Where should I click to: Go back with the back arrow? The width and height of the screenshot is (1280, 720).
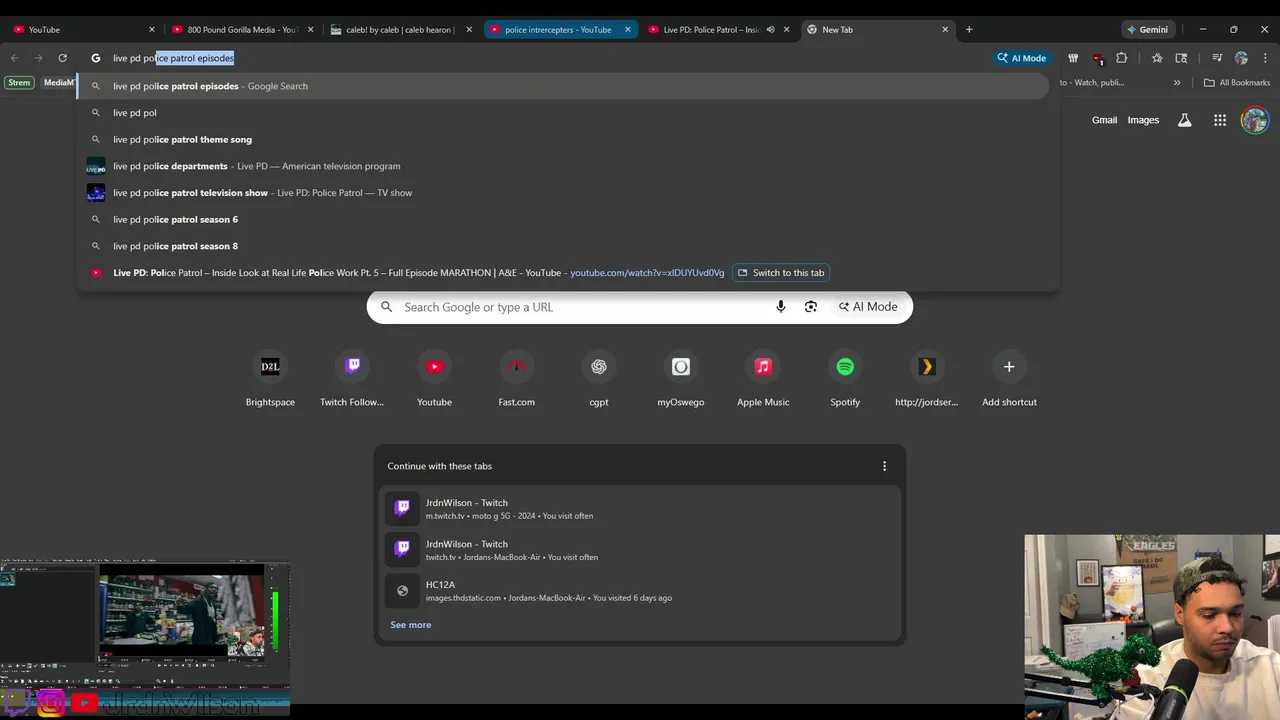click(x=15, y=58)
